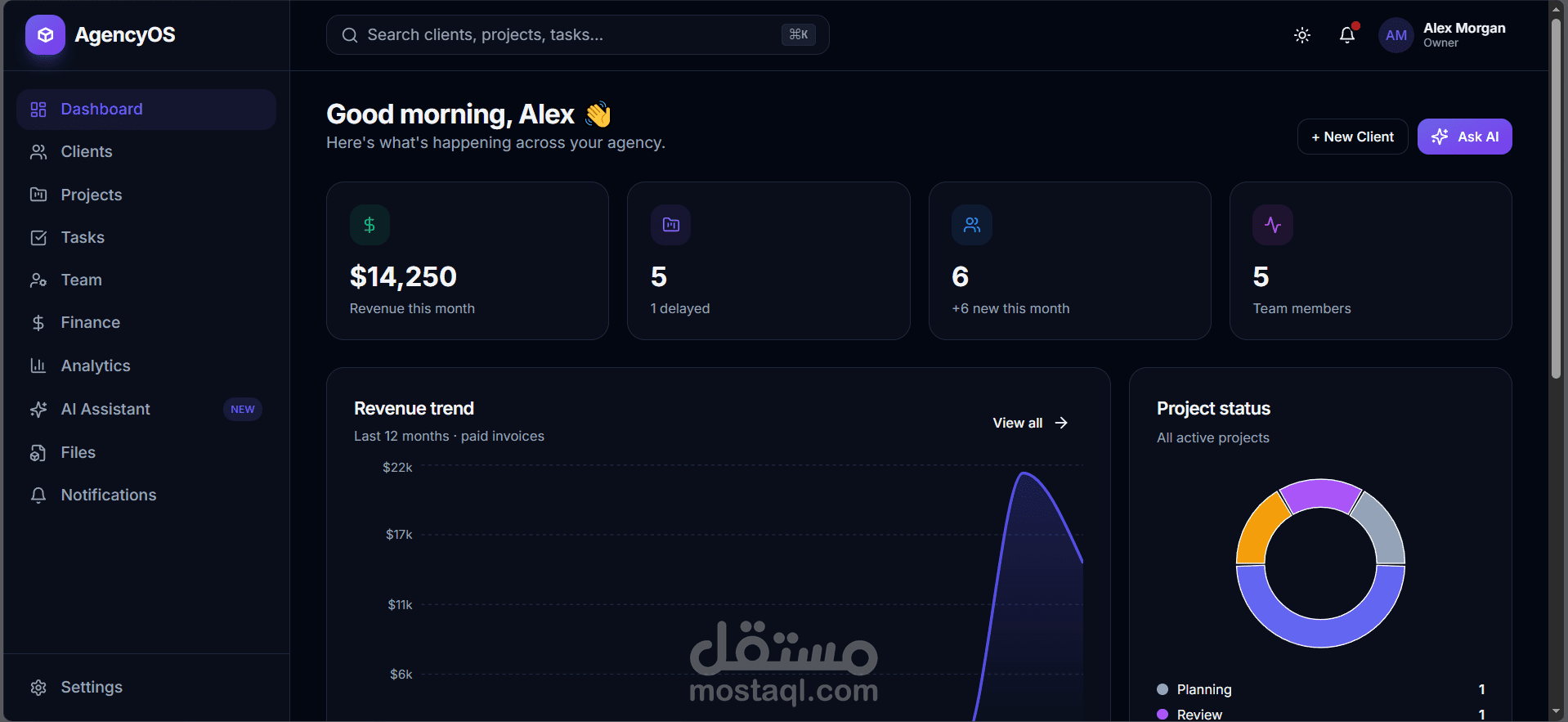Click the AM user avatar
The width and height of the screenshot is (1568, 722).
[1396, 35]
